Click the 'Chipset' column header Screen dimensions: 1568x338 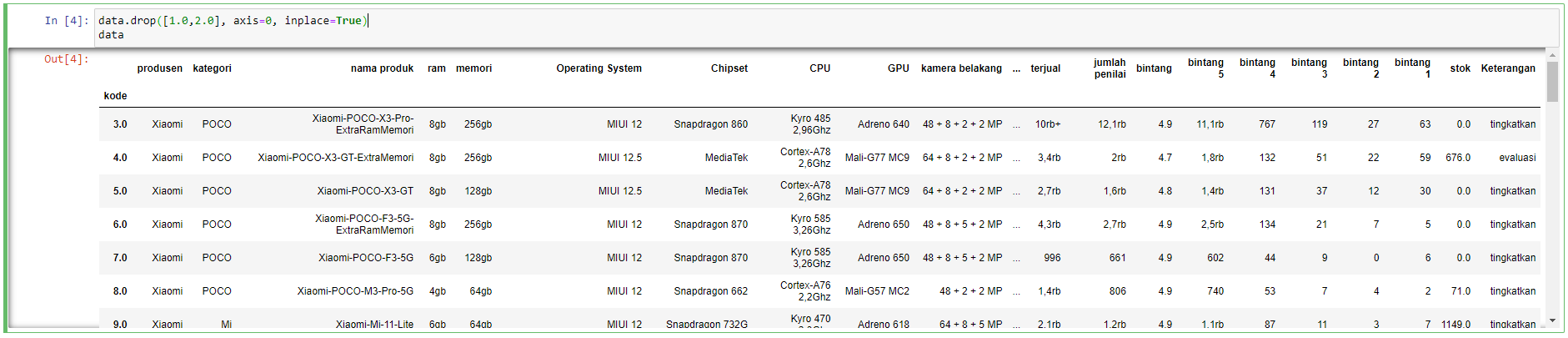[x=729, y=68]
